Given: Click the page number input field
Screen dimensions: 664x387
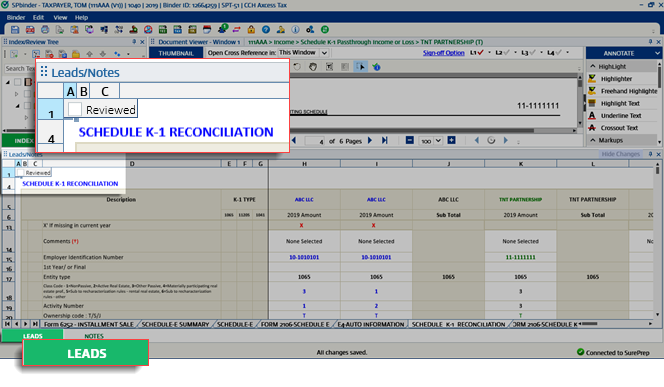Looking at the screenshot, I should coord(314,141).
